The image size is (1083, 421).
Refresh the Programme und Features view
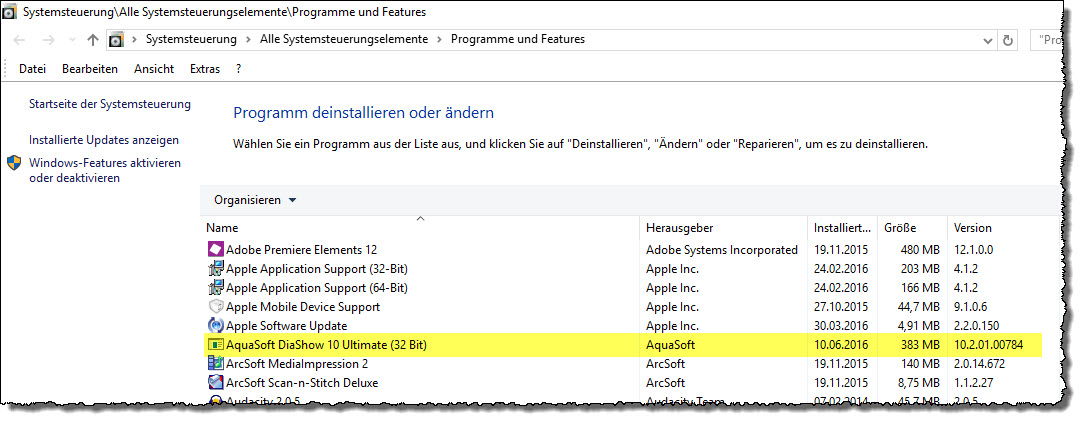[1008, 40]
